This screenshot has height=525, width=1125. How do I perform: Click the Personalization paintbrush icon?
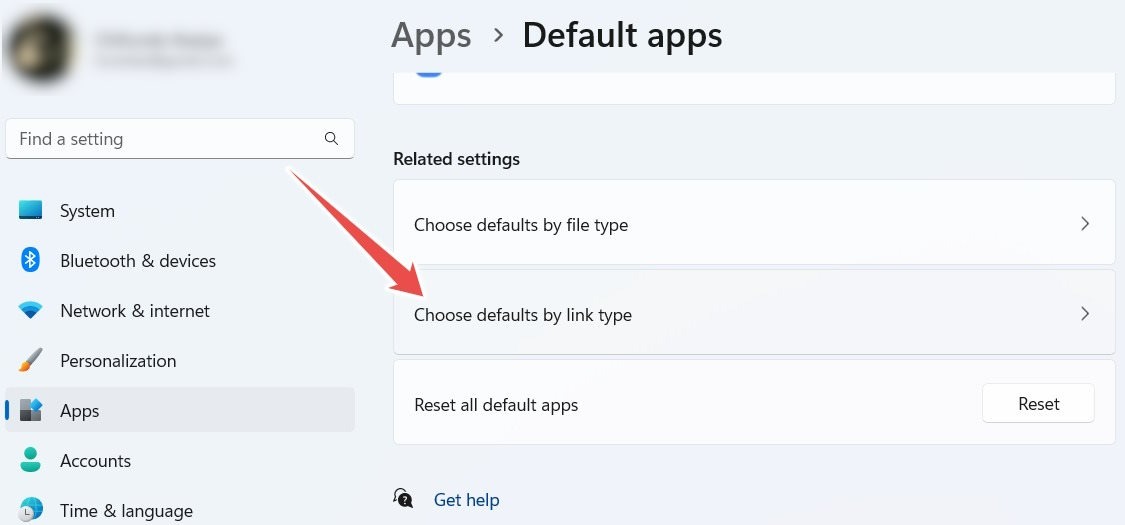[x=30, y=360]
